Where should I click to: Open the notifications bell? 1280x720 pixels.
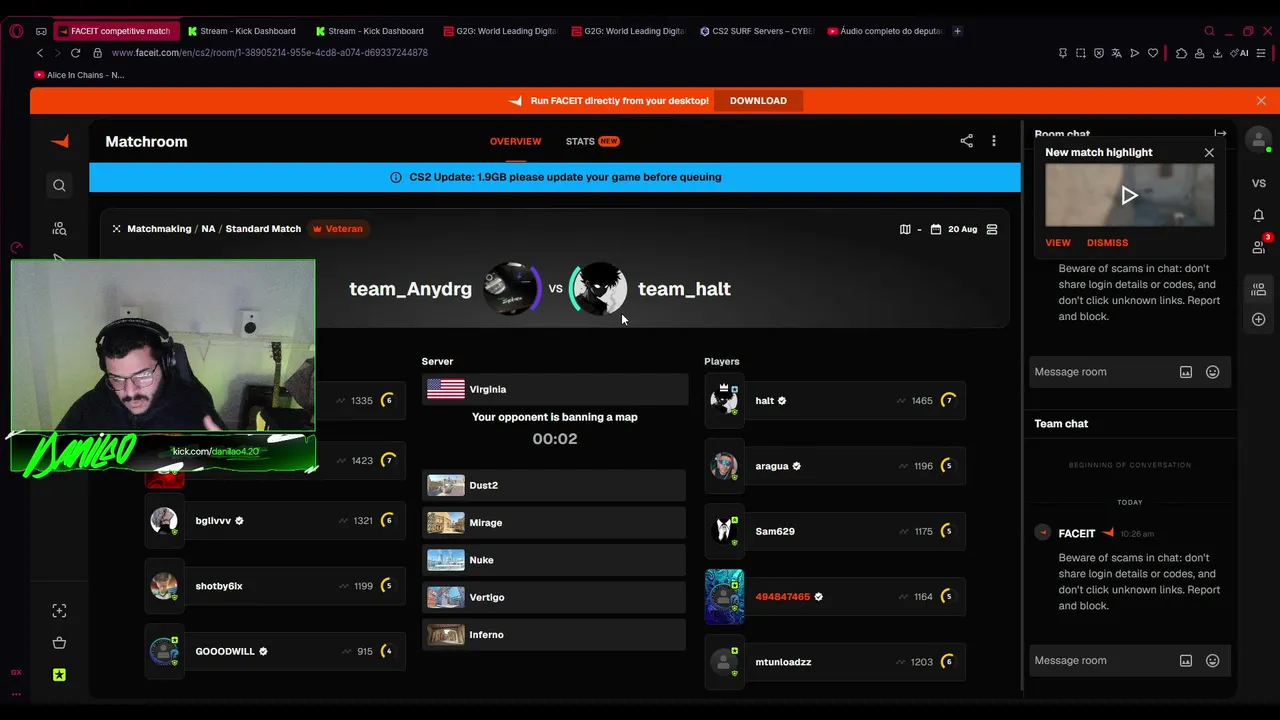click(1259, 215)
